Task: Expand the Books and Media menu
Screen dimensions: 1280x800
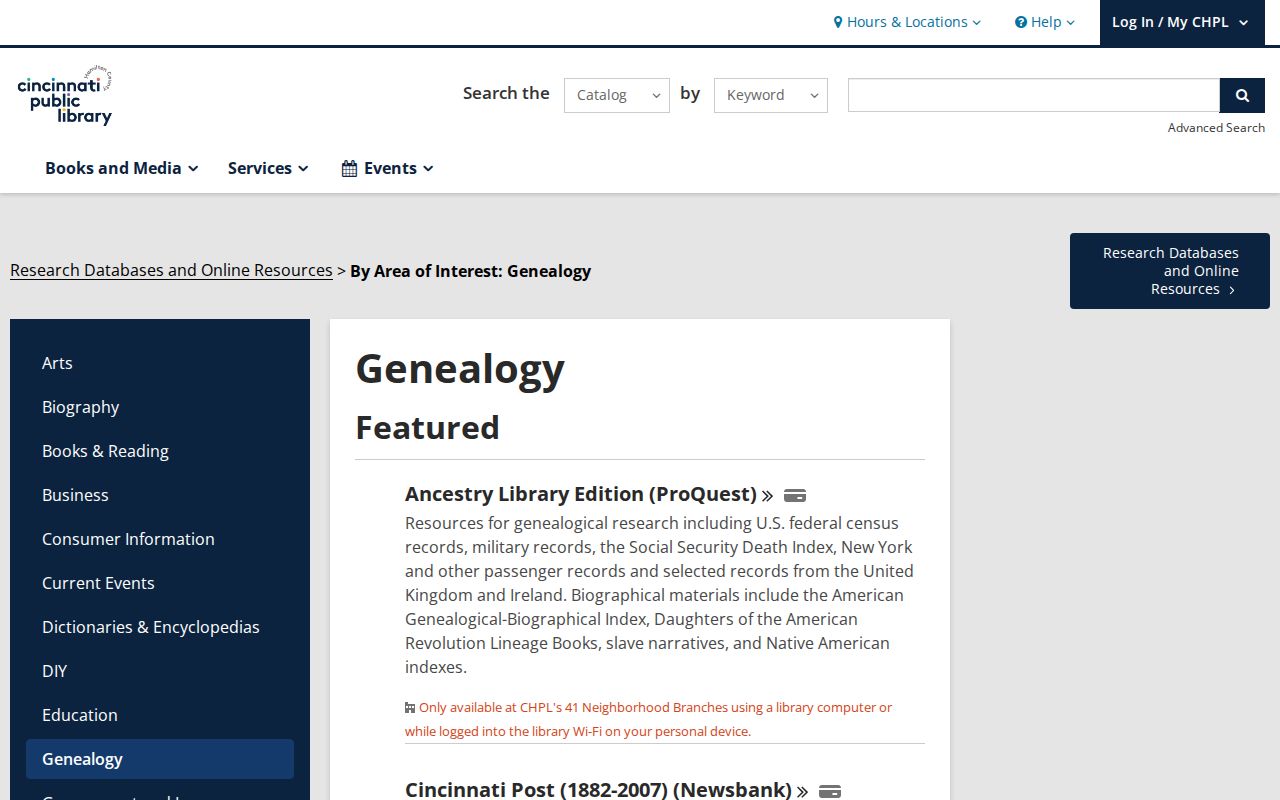Action: pyautogui.click(x=122, y=168)
